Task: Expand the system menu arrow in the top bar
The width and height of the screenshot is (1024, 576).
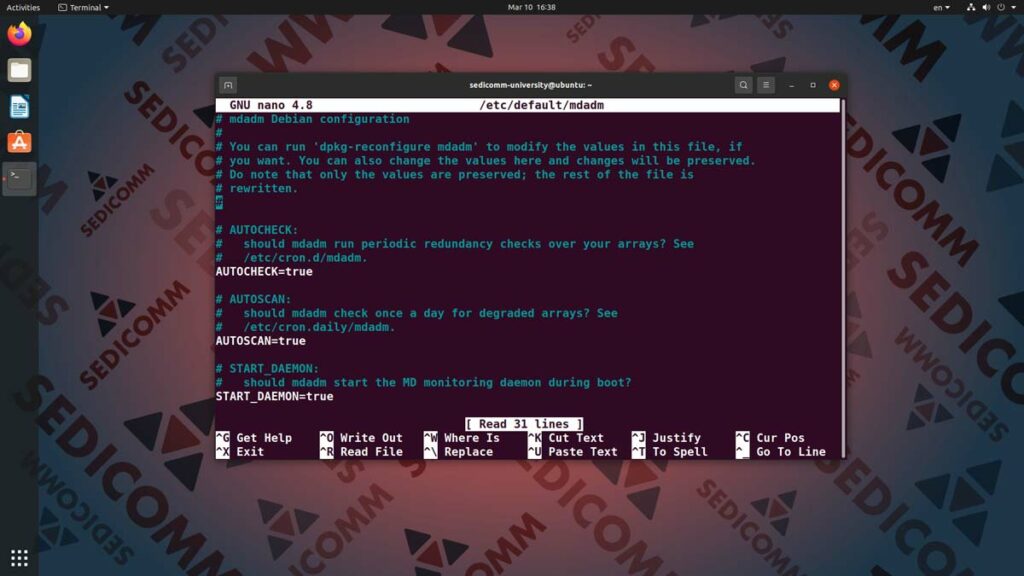Action: coord(1014,7)
